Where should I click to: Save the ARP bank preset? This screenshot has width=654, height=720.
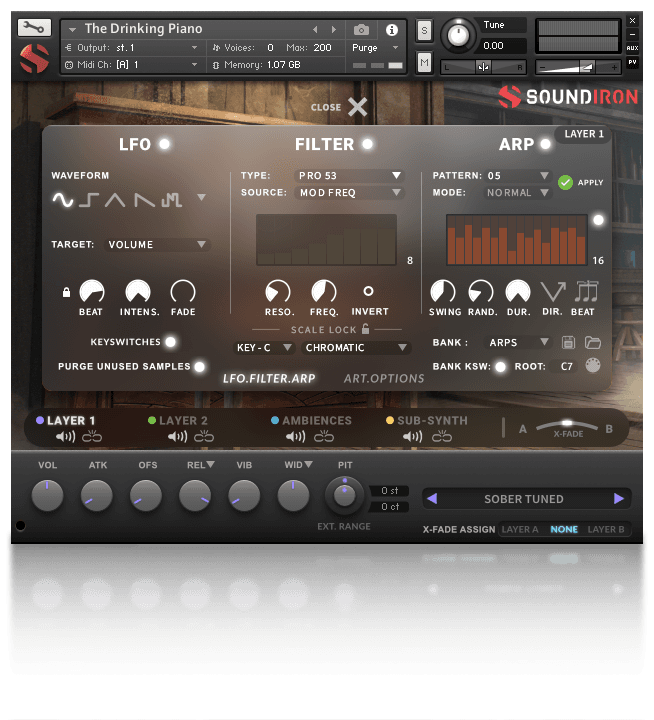click(x=568, y=342)
